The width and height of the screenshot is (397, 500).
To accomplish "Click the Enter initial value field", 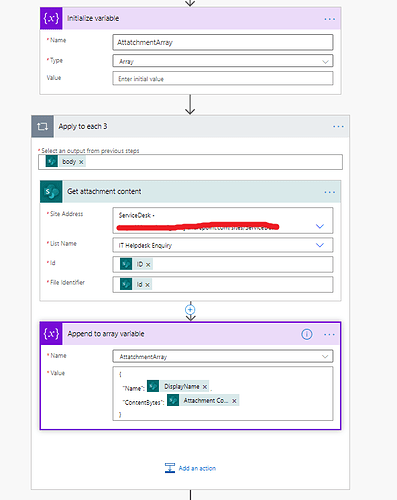I will (x=223, y=79).
